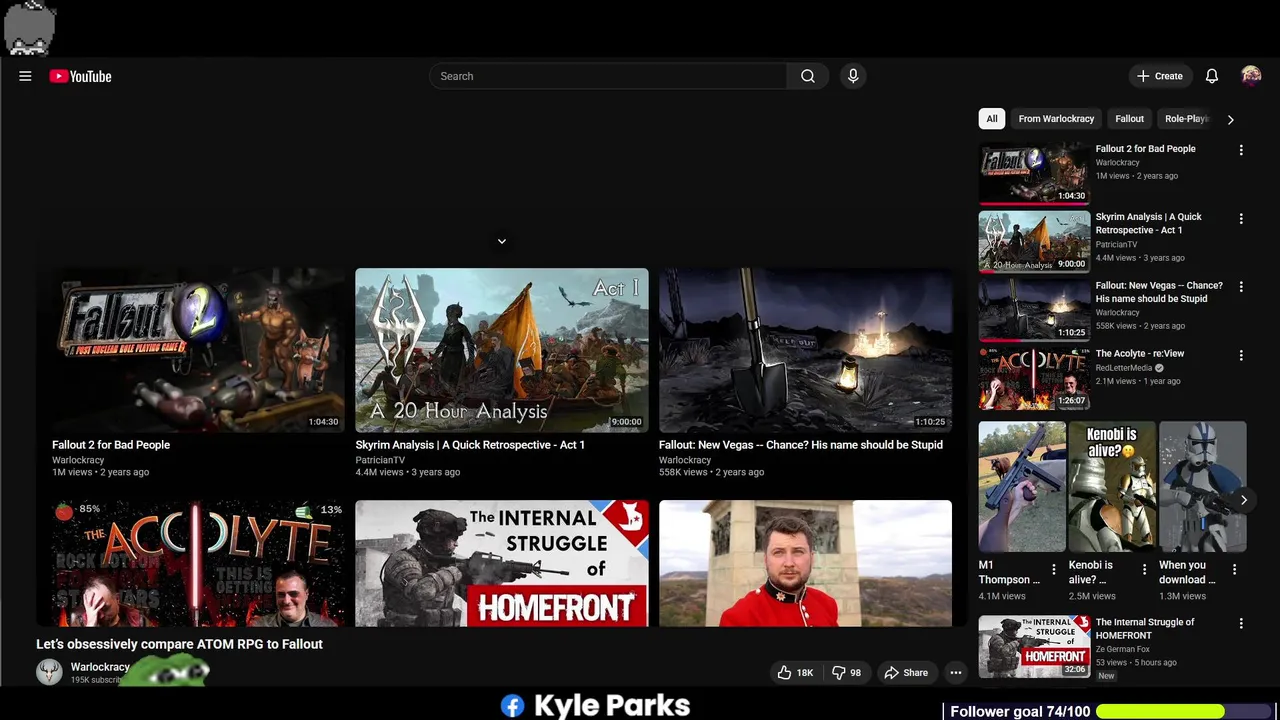Screen dimensions: 1280x720
Task: Open the account avatar menu
Action: click(x=1251, y=76)
